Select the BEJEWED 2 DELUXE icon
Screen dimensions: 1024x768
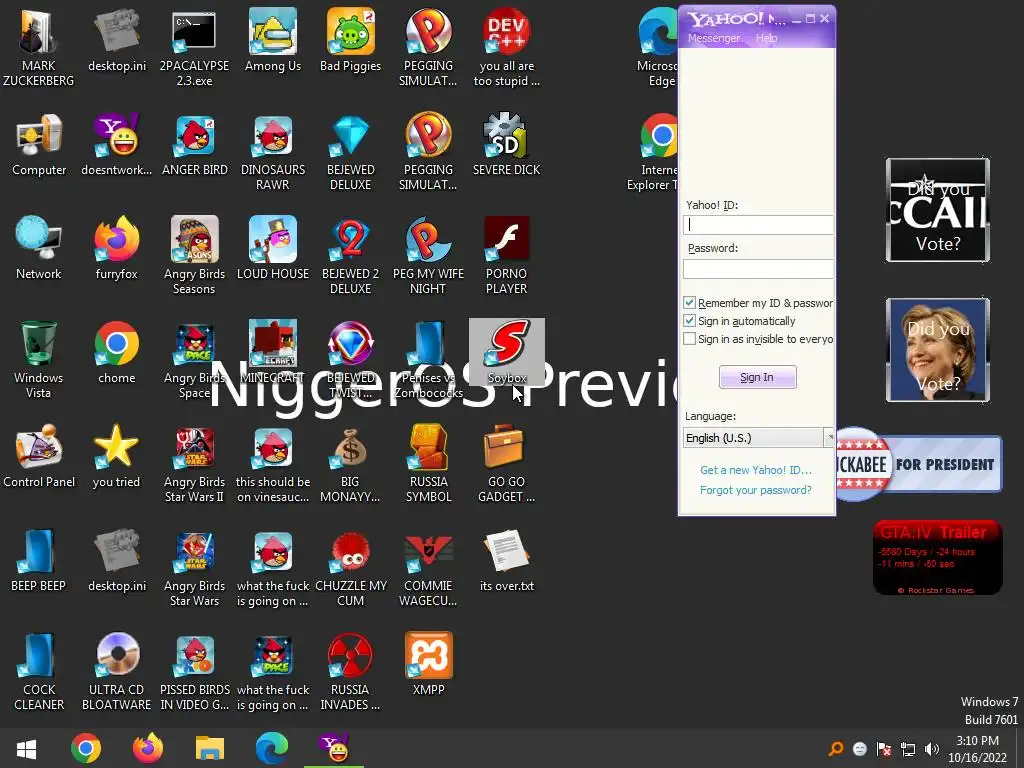(x=351, y=255)
